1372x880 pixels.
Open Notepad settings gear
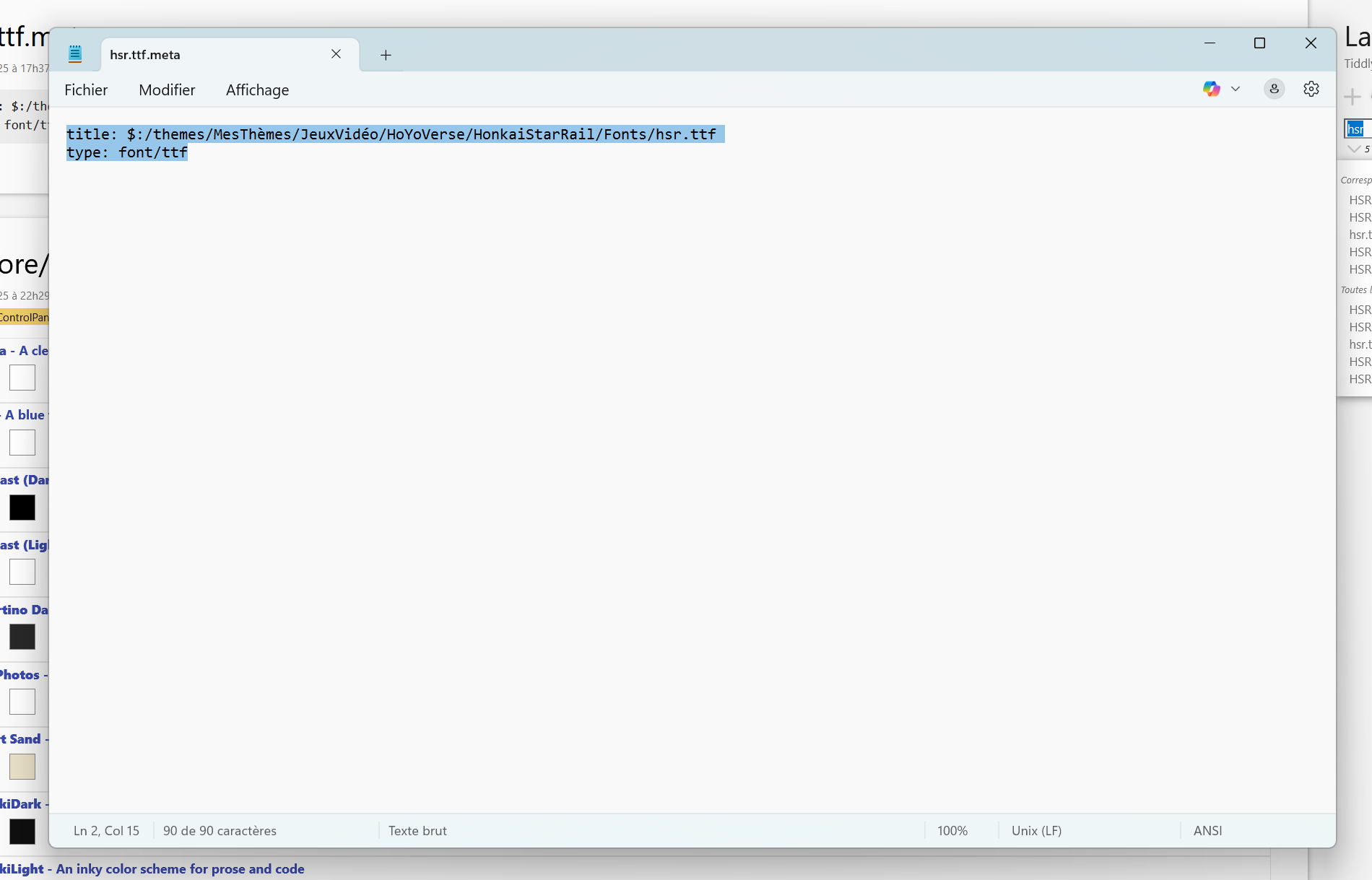tap(1311, 89)
